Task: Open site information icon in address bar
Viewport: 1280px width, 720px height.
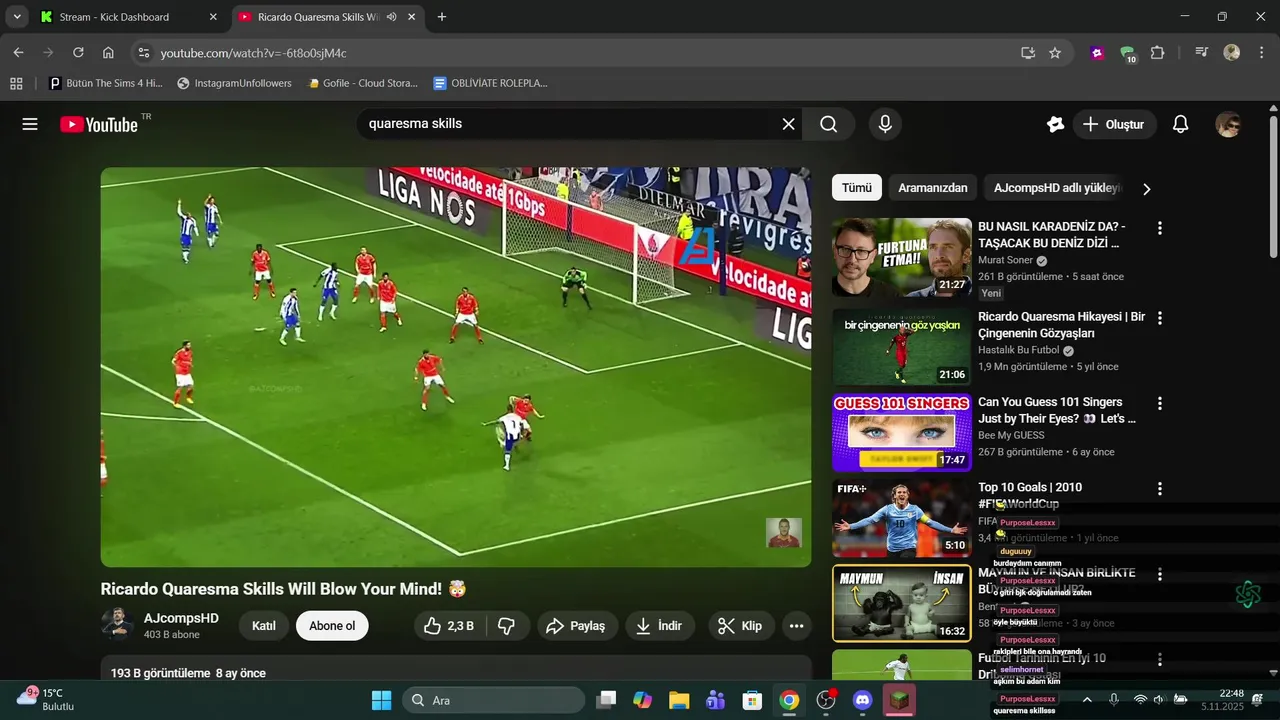Action: point(143,53)
